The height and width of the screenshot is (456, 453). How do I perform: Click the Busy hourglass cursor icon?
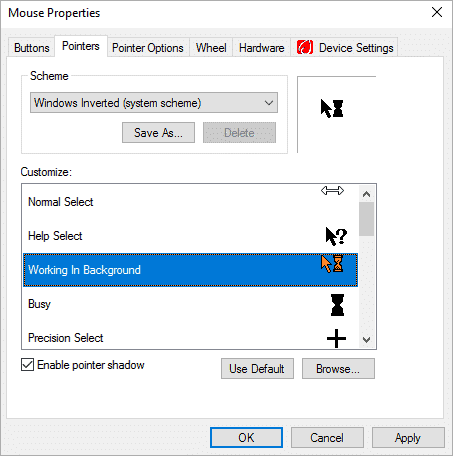(x=337, y=305)
